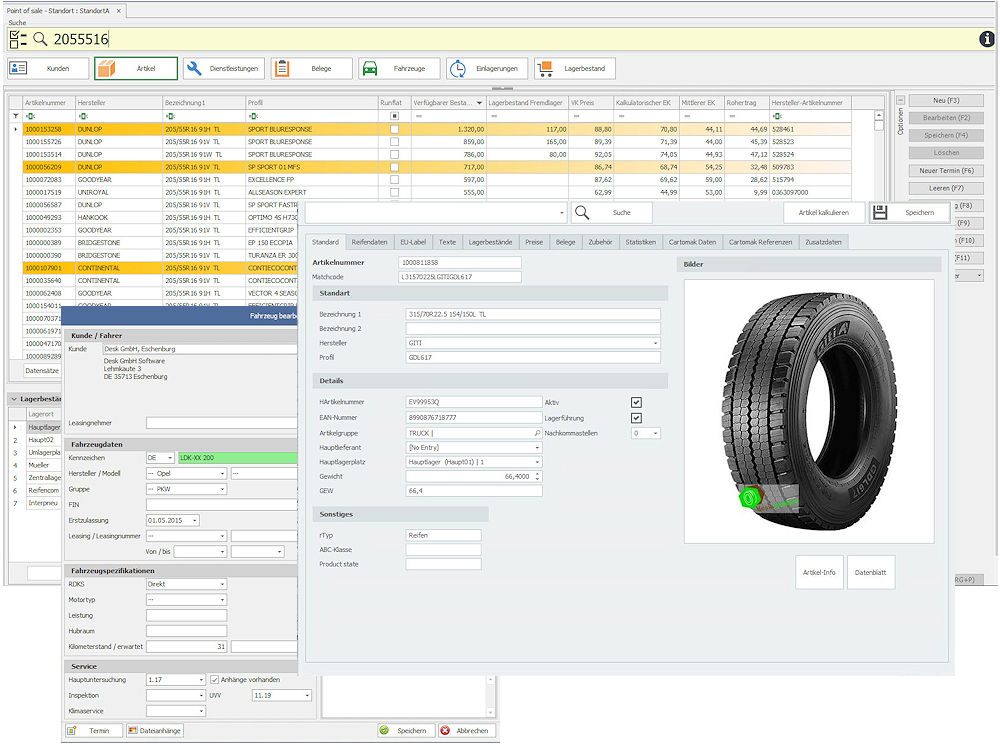Collapse the Lagerbestände section expander
The image size is (1000, 750).
(14, 399)
